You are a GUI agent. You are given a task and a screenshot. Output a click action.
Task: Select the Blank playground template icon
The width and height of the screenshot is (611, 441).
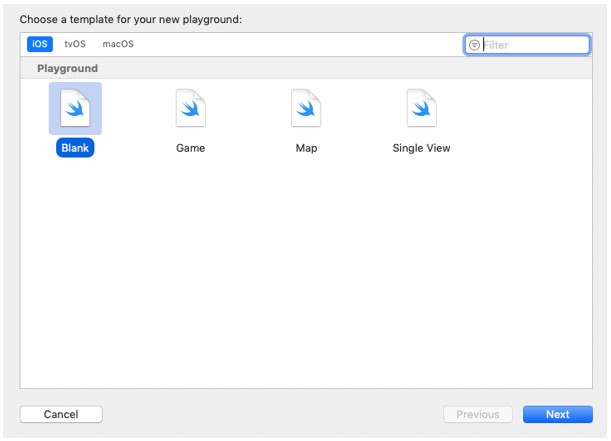75,108
